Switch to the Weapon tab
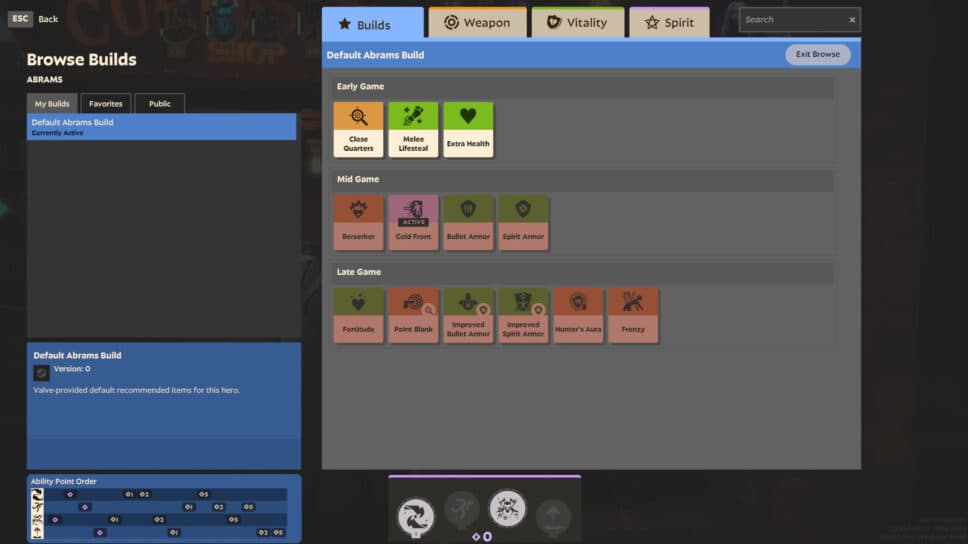This screenshot has width=968, height=544. (477, 23)
